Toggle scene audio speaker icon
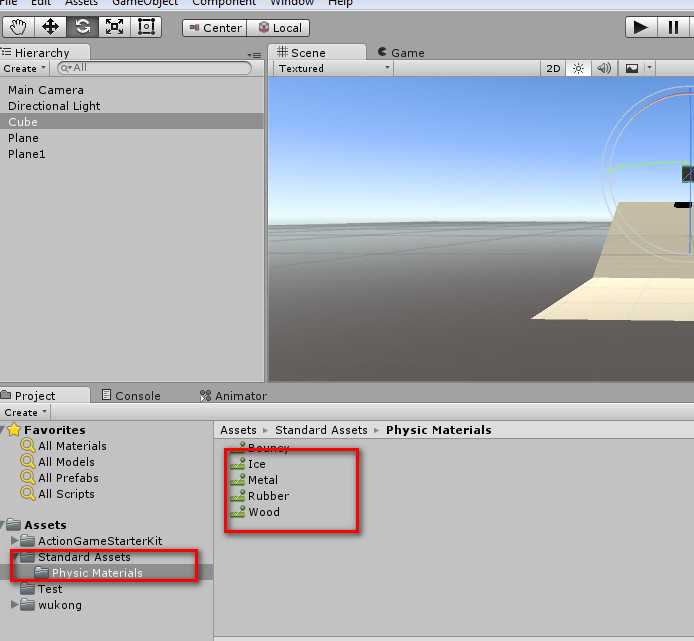694x641 pixels. (x=604, y=69)
